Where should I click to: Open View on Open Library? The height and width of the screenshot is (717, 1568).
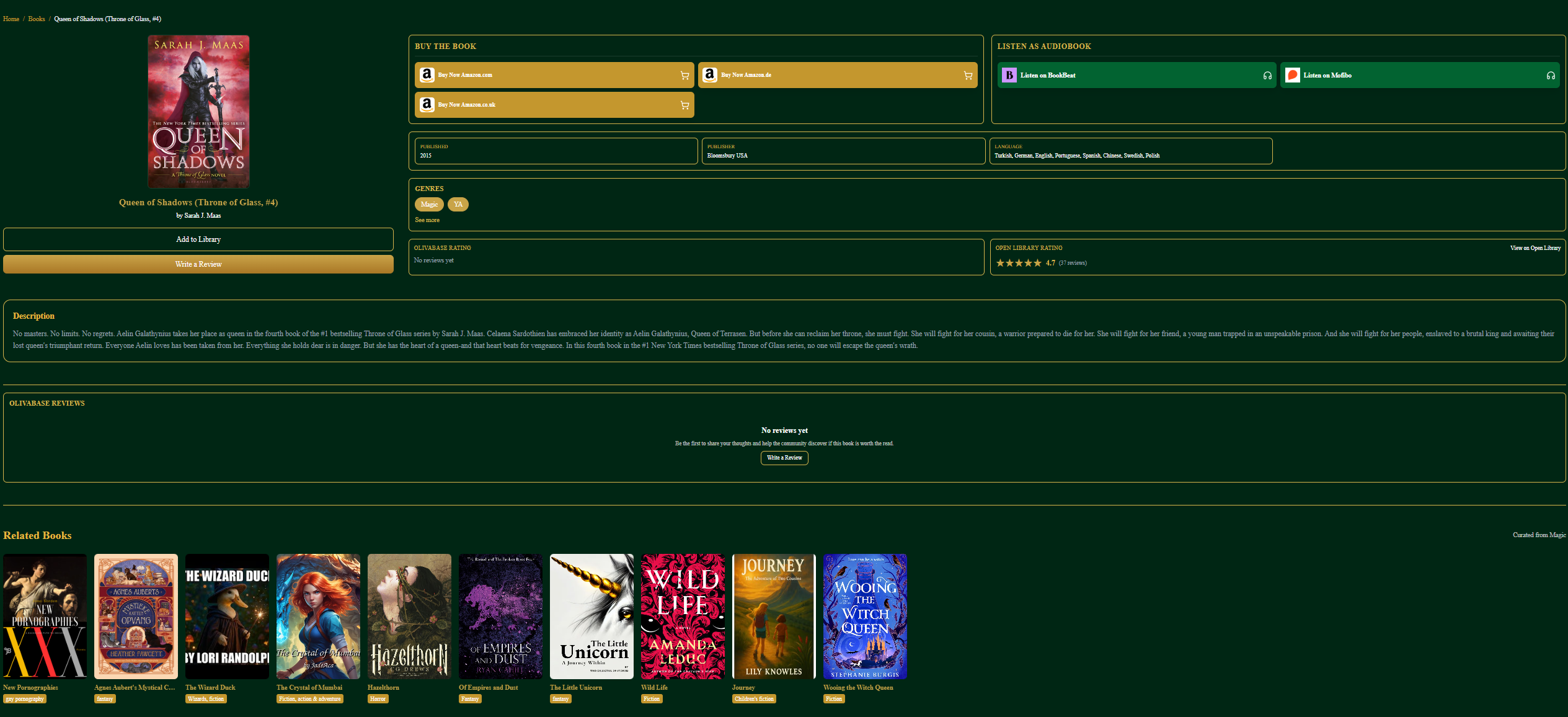coord(1536,247)
